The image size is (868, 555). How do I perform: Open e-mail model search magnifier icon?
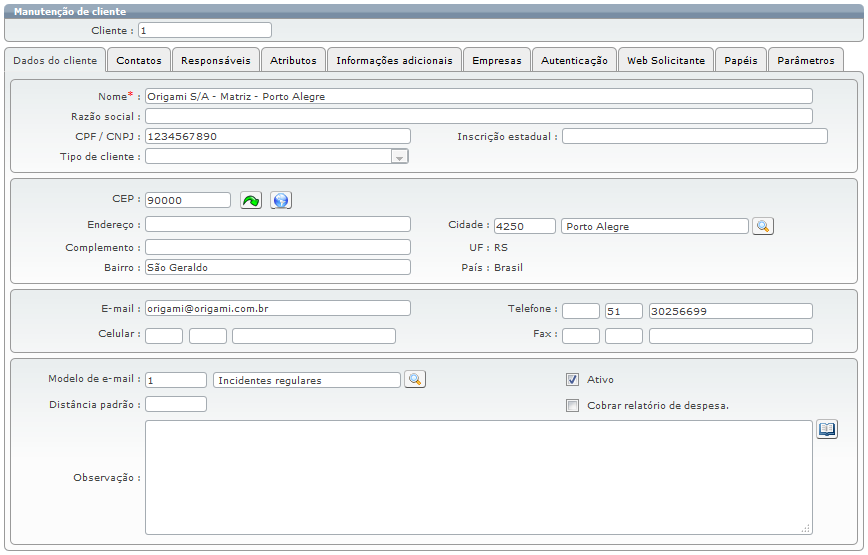pyautogui.click(x=415, y=380)
